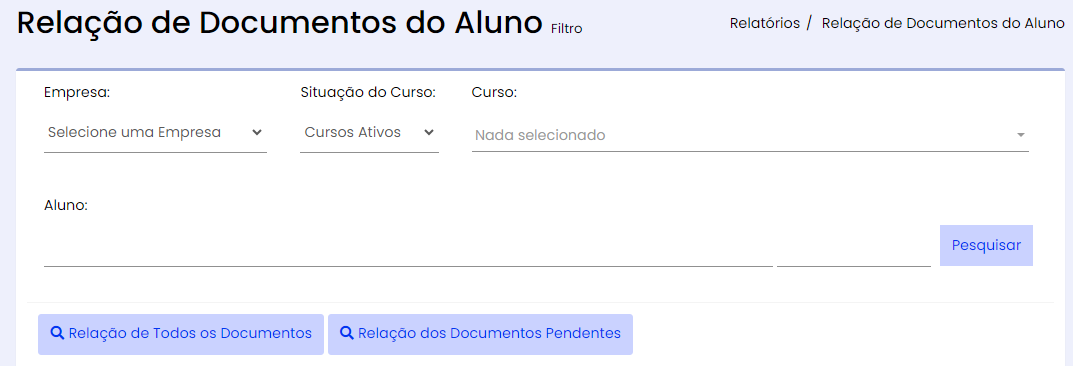Click the Pesquisar button

tap(986, 246)
